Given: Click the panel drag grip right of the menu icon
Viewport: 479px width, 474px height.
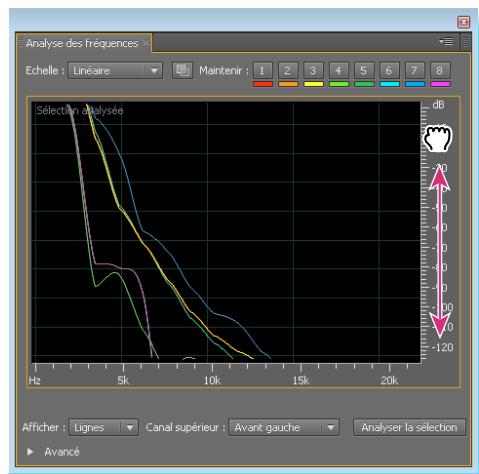Looking at the screenshot, I should 466,42.
